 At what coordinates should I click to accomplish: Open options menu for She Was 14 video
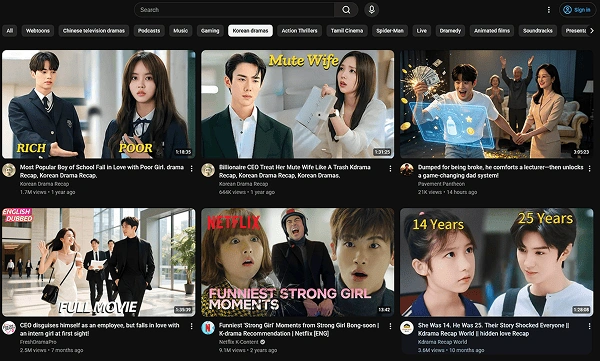pos(589,327)
